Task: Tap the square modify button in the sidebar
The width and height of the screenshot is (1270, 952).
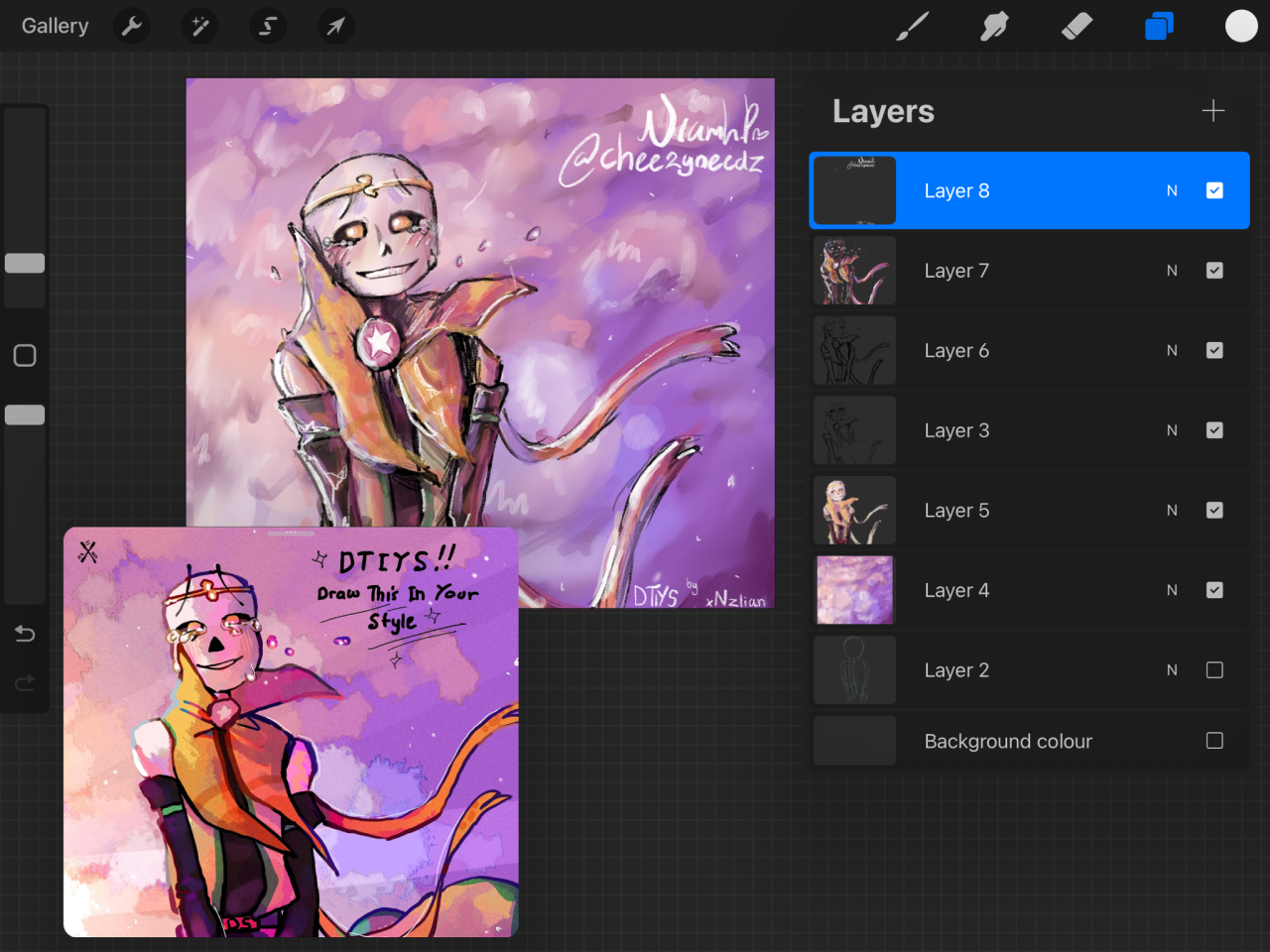Action: pos(25,355)
